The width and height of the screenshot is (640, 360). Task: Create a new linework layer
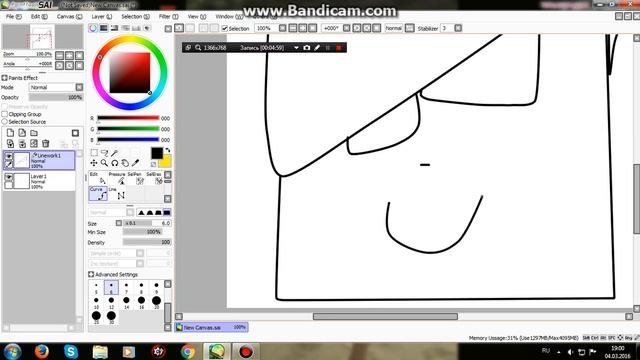click(x=22, y=133)
